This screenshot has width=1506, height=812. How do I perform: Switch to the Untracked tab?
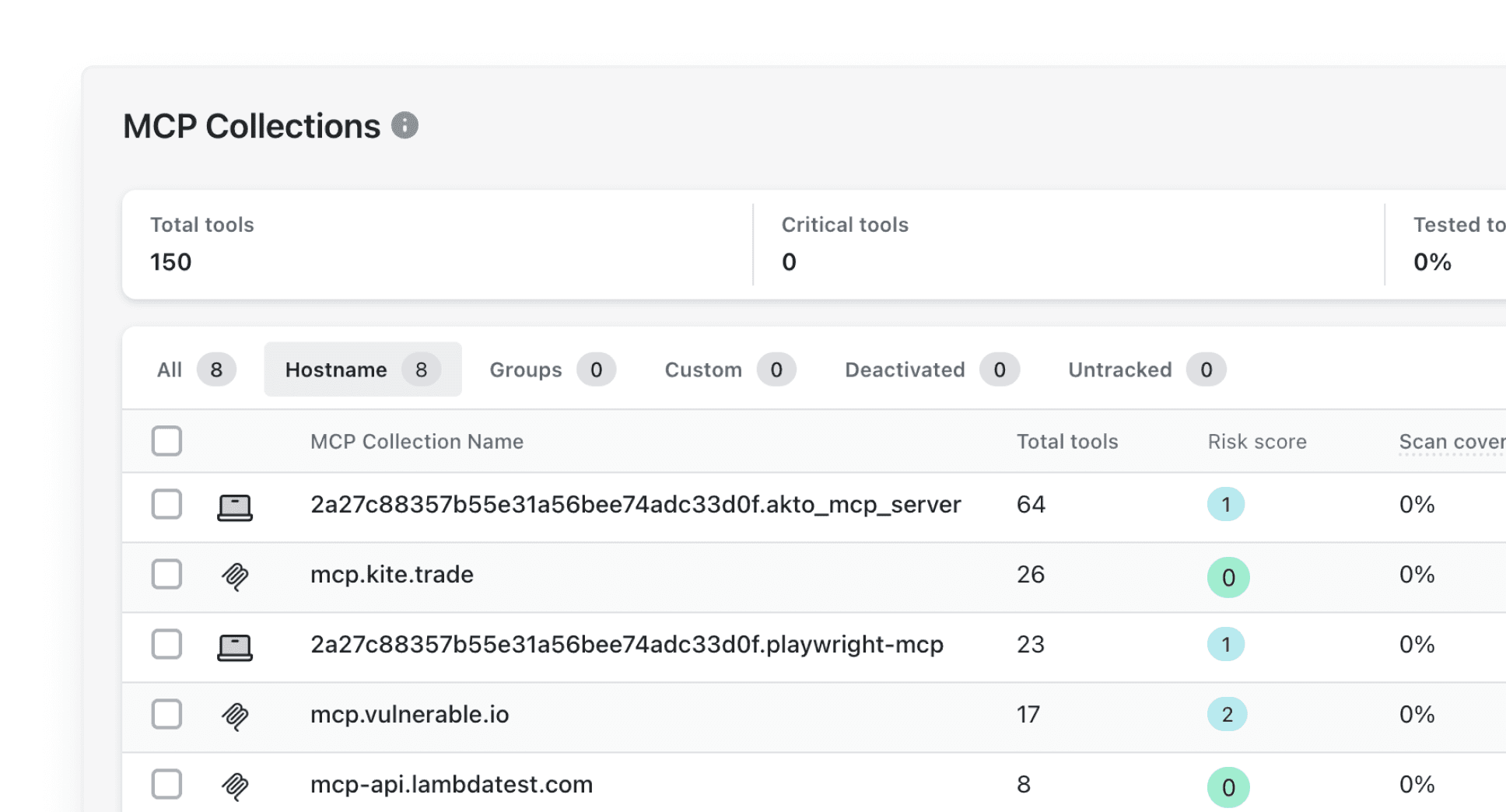pyautogui.click(x=1120, y=369)
